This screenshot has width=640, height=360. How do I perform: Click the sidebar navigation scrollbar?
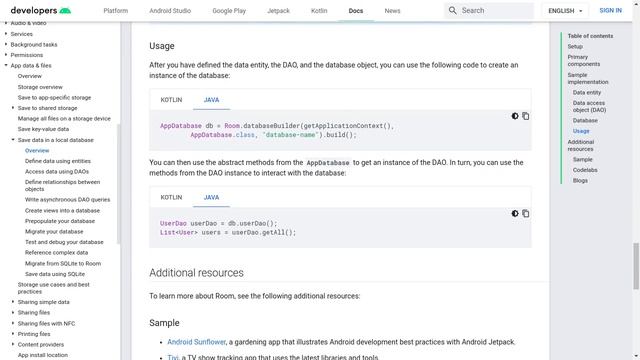(x=118, y=184)
